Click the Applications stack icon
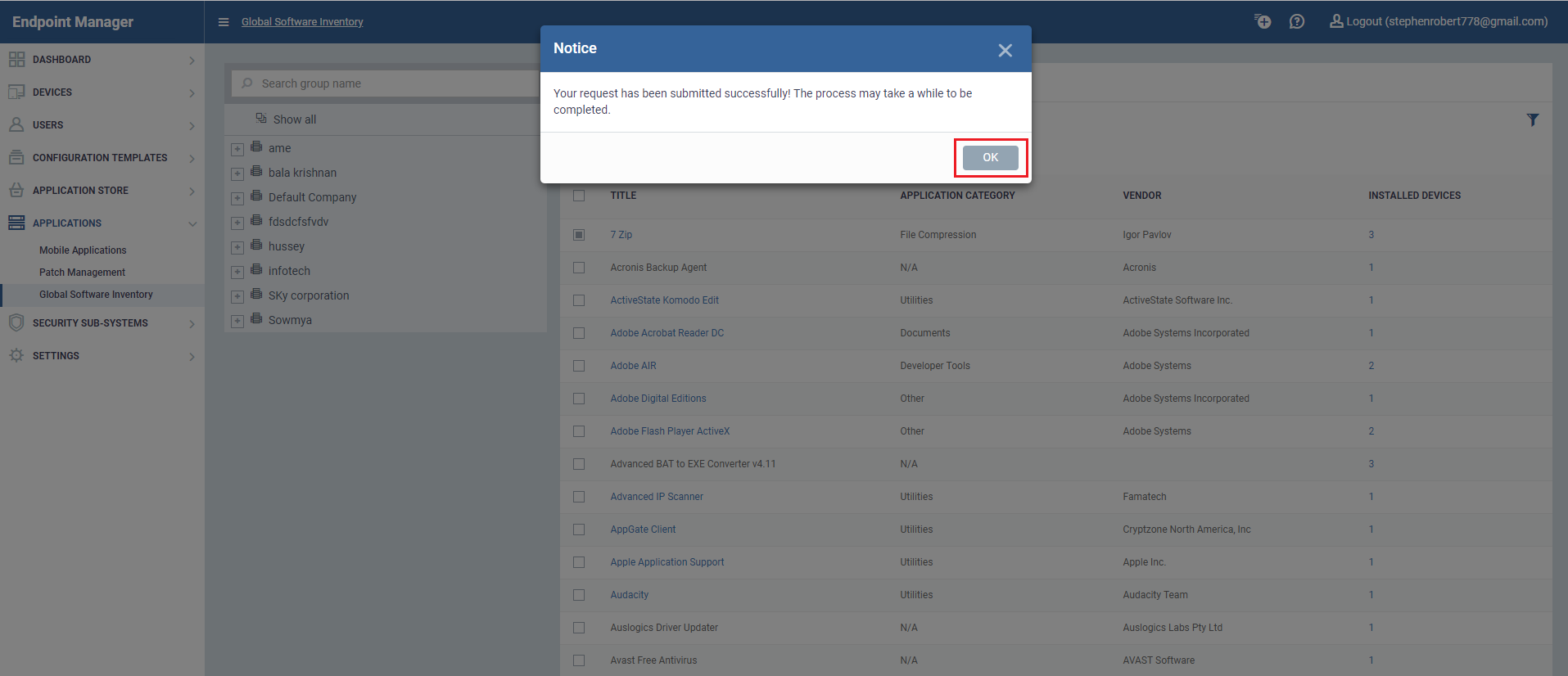The width and height of the screenshot is (1568, 676). tap(16, 223)
